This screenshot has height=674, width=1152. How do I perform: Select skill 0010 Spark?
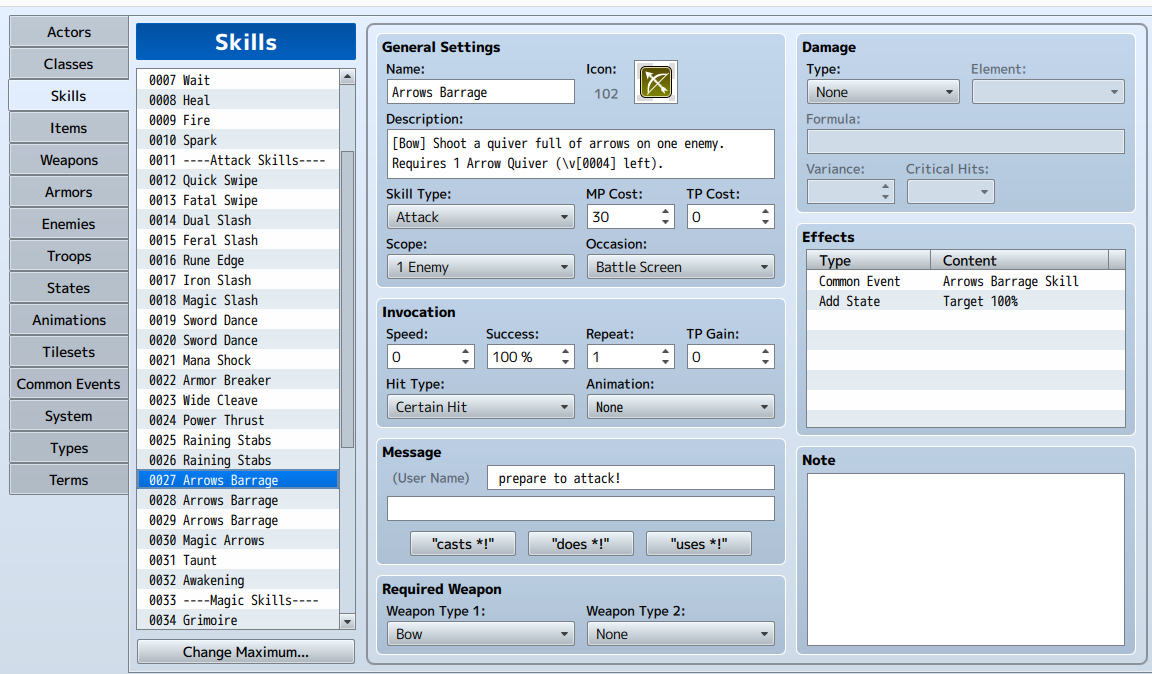(x=238, y=140)
